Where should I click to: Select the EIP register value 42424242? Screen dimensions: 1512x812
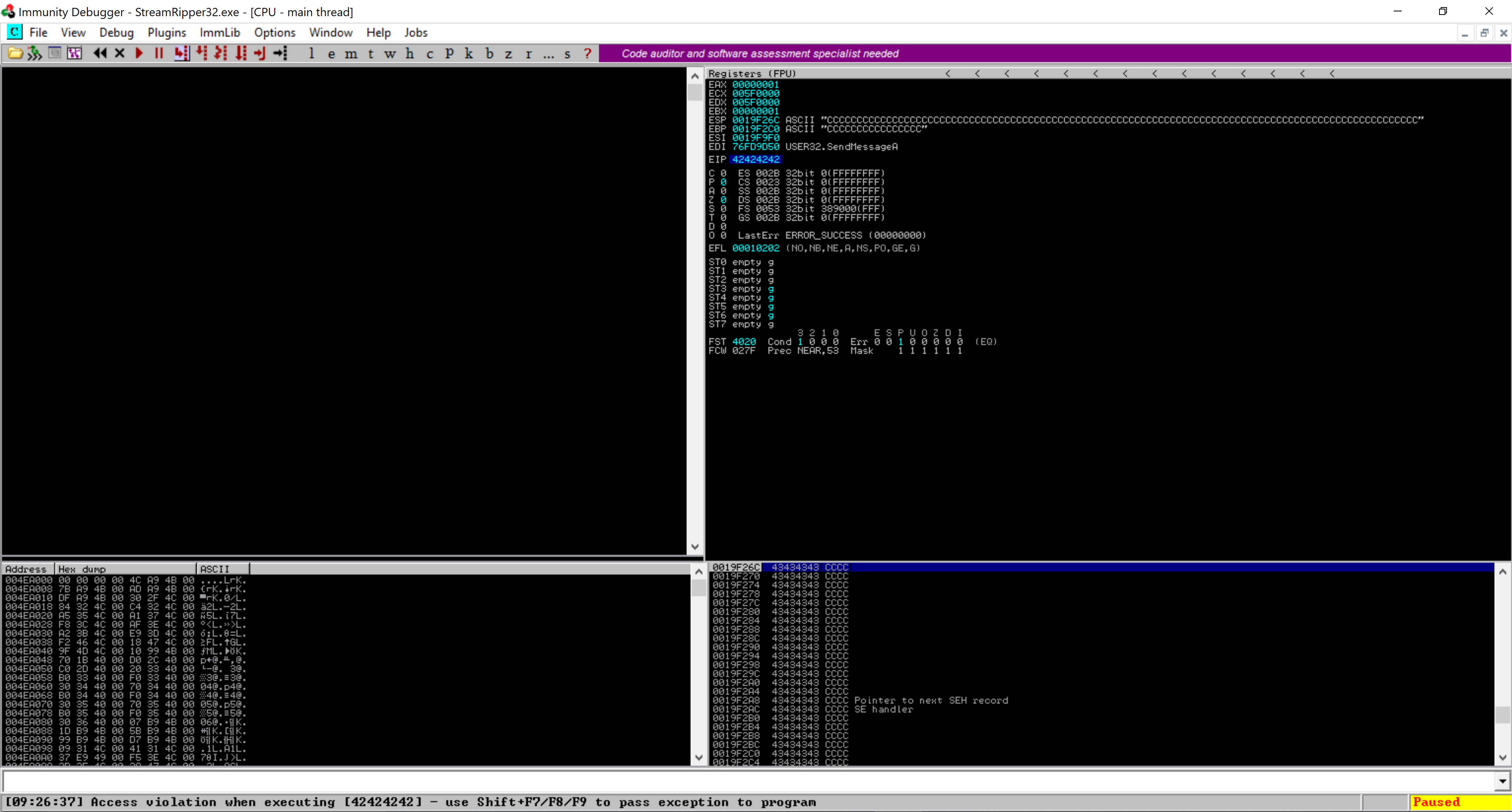755,160
